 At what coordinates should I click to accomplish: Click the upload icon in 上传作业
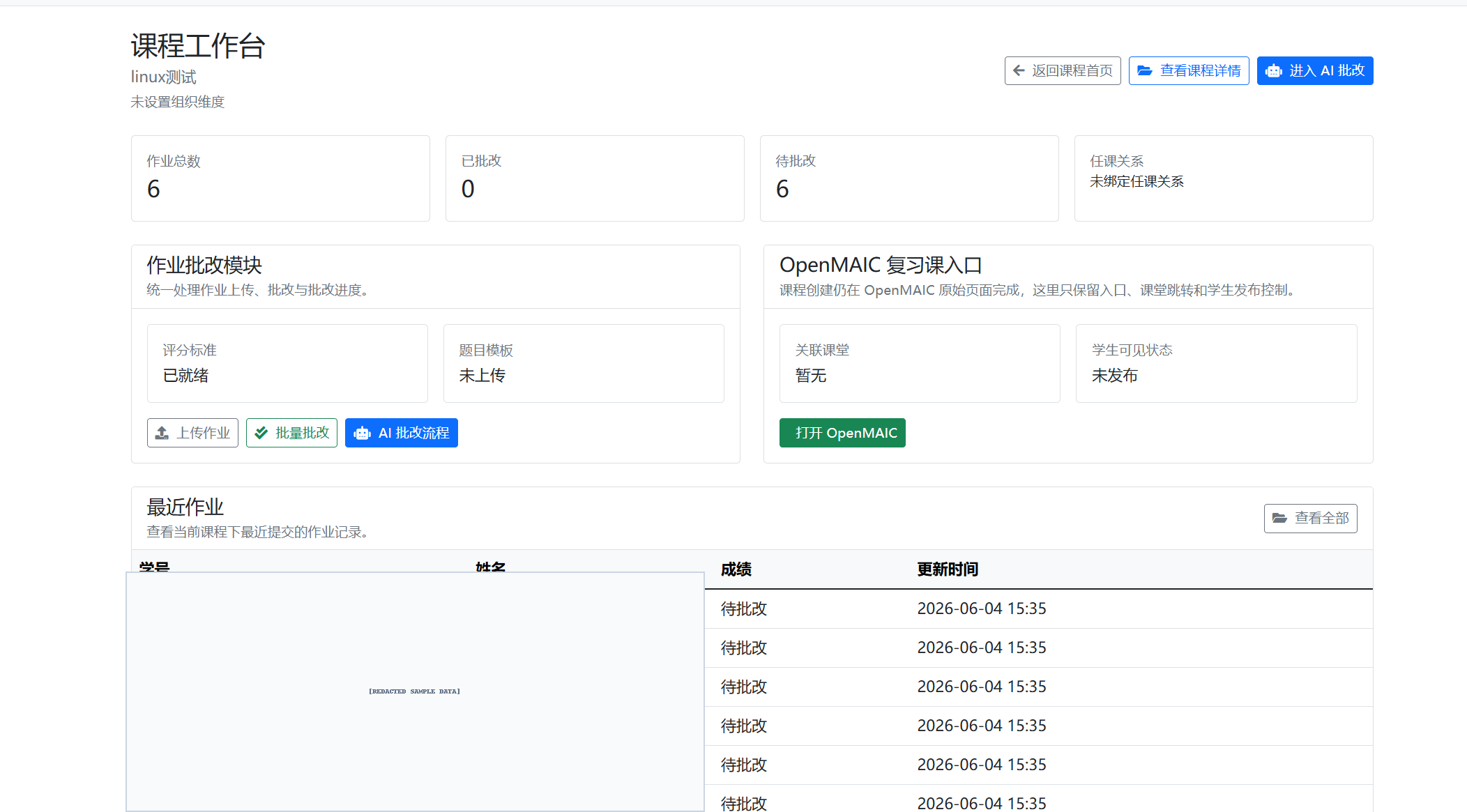pos(162,433)
